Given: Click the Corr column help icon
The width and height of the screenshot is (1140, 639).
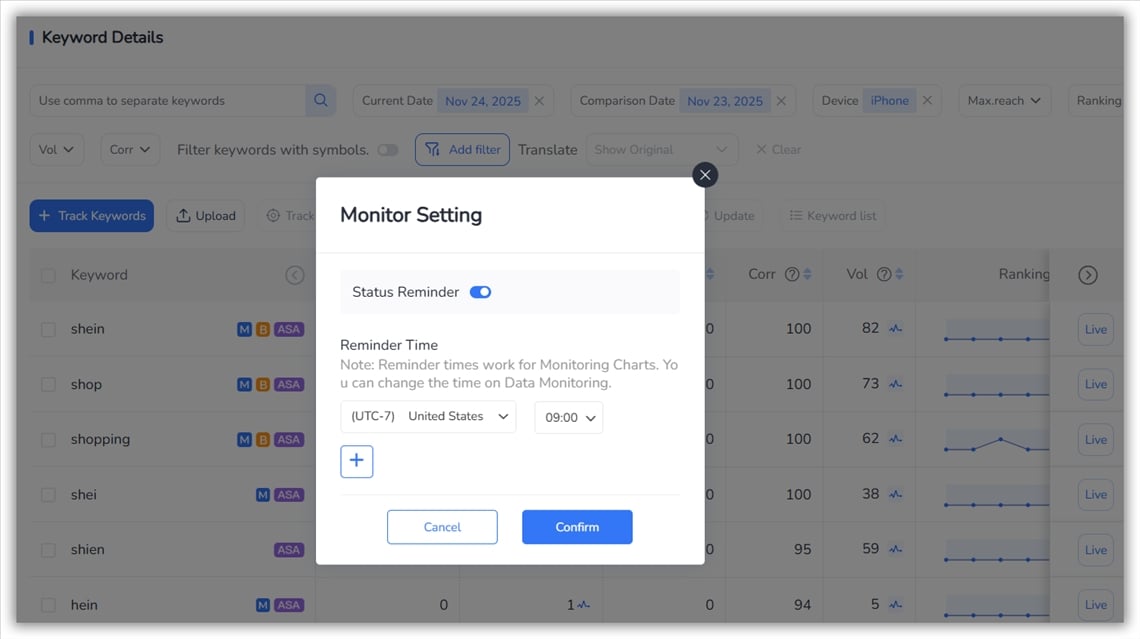Looking at the screenshot, I should click(791, 274).
